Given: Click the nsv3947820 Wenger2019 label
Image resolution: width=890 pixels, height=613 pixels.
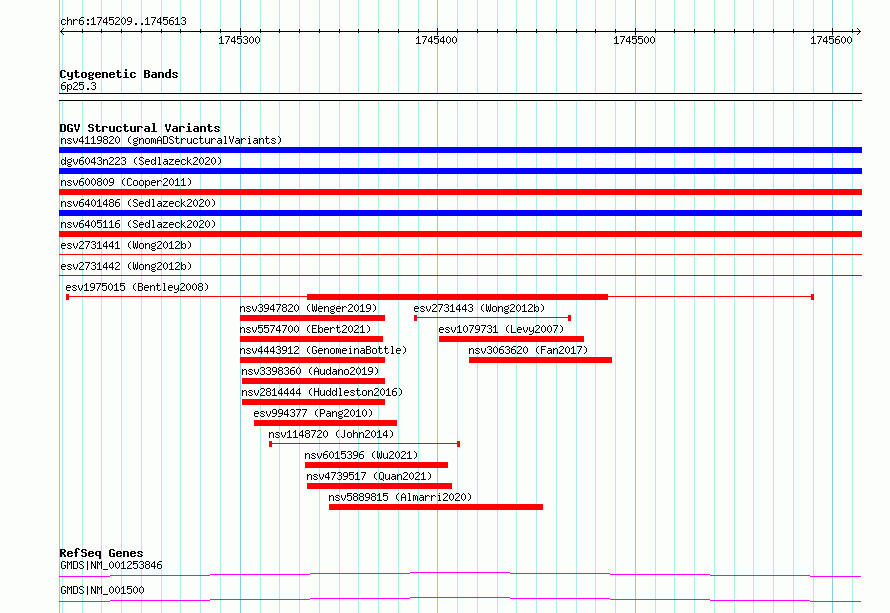Looking at the screenshot, I should tap(308, 308).
